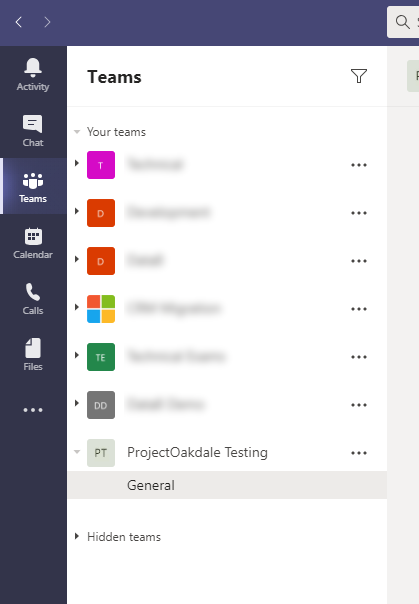Click the search magnifier icon
This screenshot has height=604, width=419.
[402, 22]
